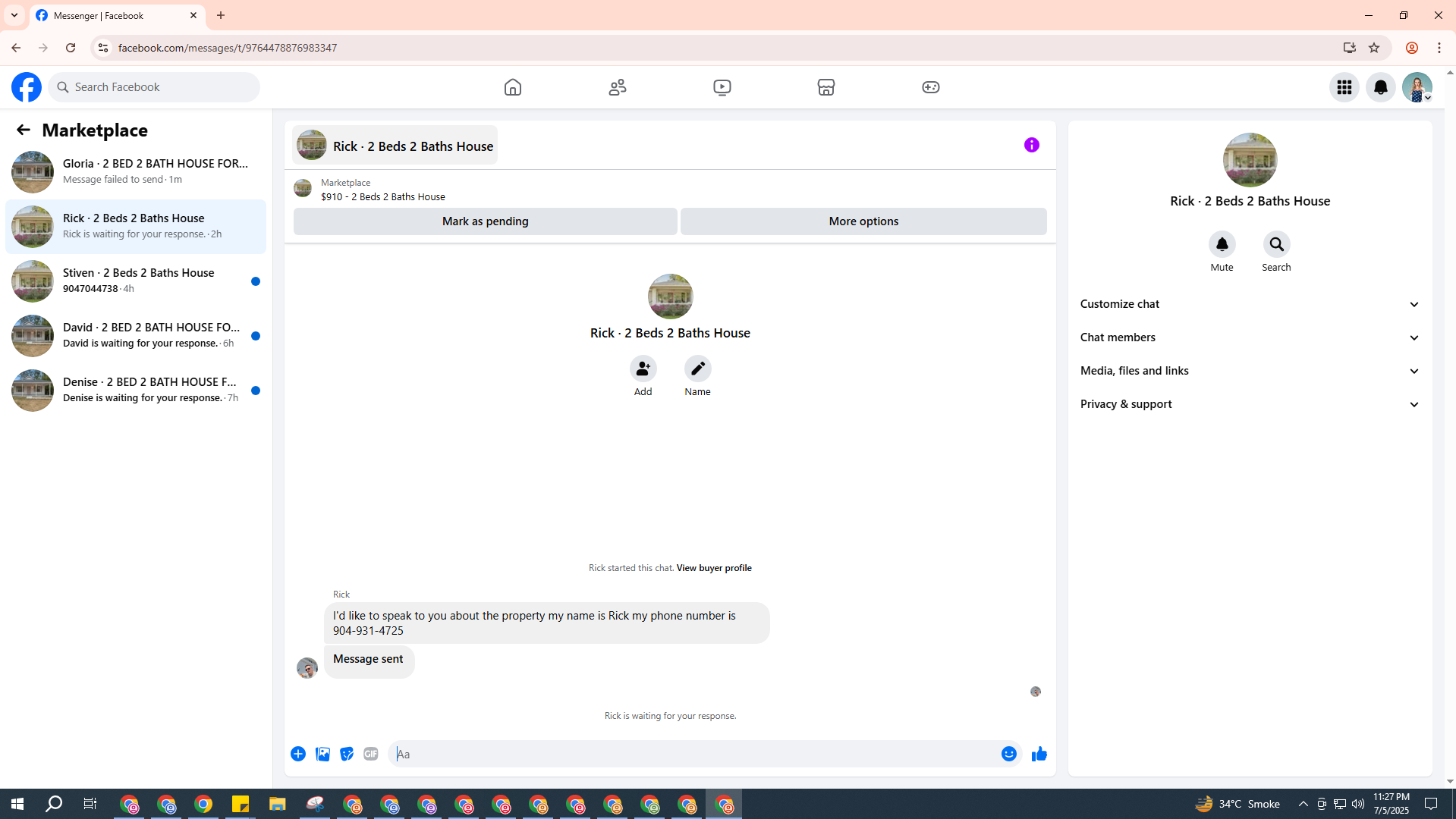
Task: Open the Windows Start menu
Action: point(17,804)
